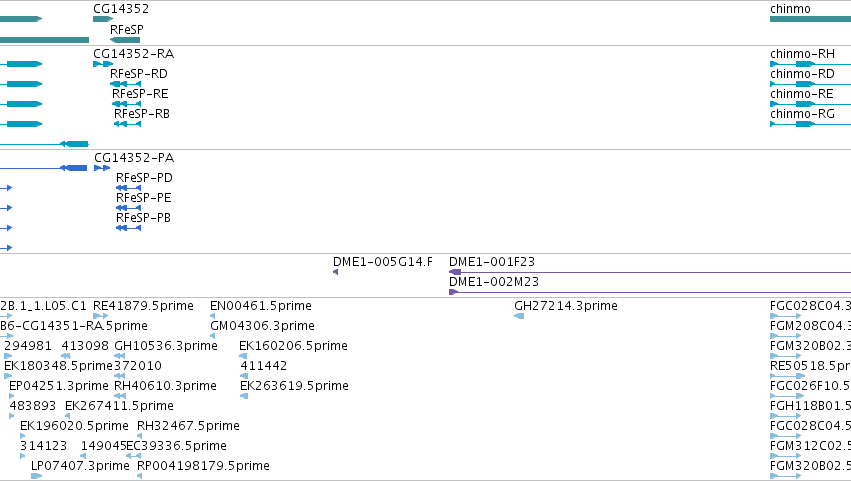Click the CG14352 gene arrow glyph
The height and width of the screenshot is (481, 851).
(103, 19)
